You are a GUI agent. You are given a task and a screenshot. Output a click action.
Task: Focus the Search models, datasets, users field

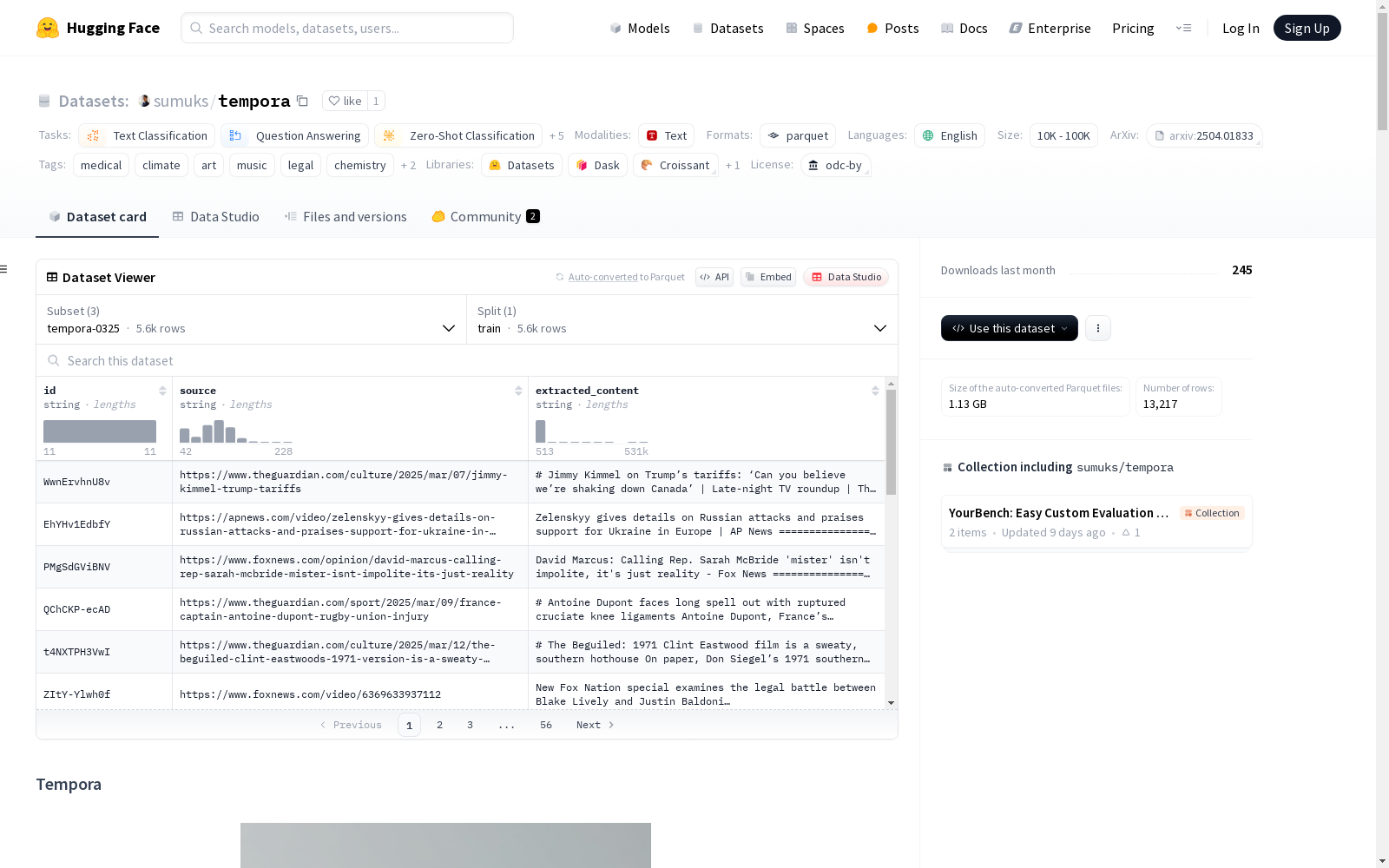[x=347, y=28]
